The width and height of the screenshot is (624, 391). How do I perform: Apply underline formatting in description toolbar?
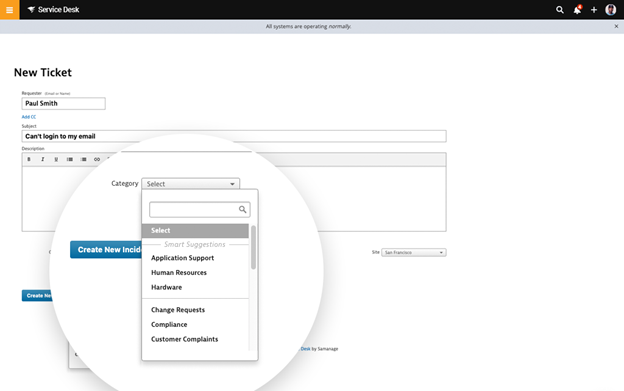click(x=56, y=159)
